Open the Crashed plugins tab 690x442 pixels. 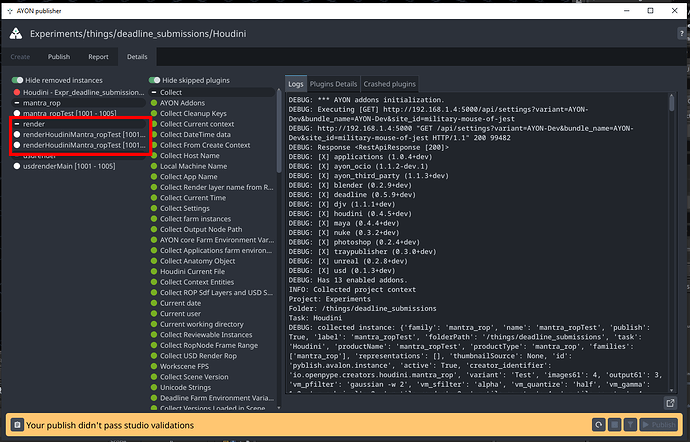(x=389, y=84)
